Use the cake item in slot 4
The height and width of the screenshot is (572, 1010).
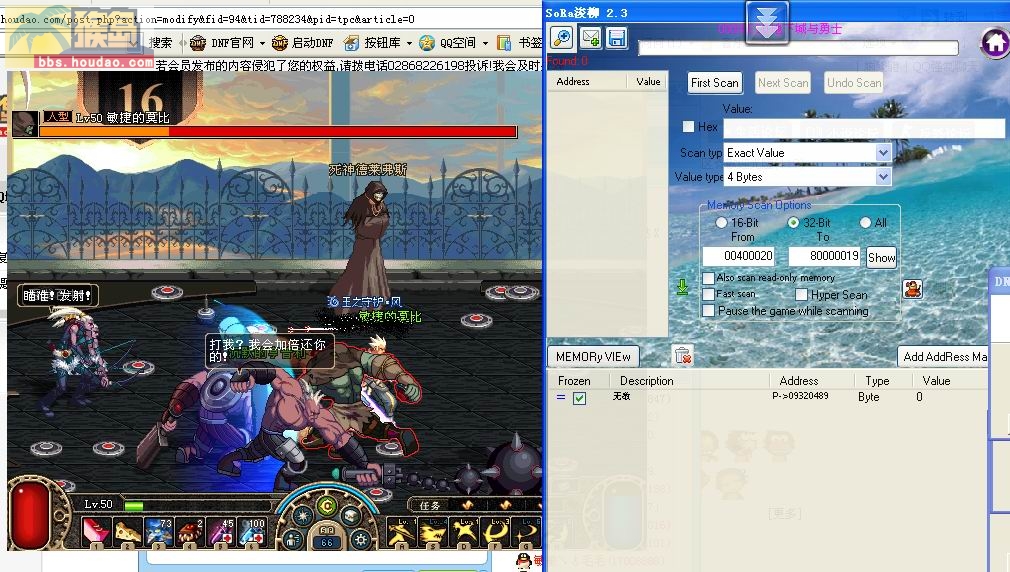(x=189, y=533)
